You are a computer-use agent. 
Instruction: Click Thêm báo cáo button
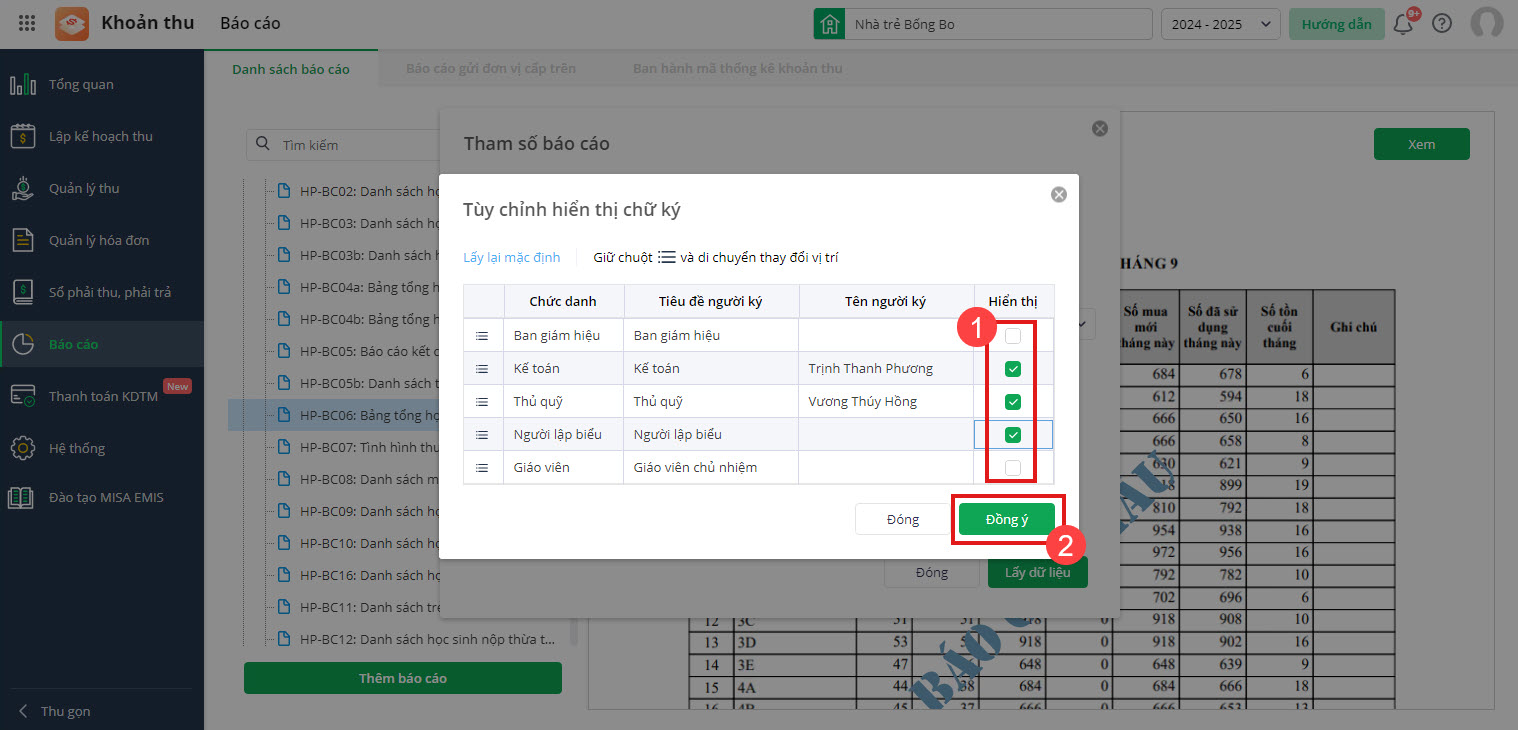click(403, 678)
